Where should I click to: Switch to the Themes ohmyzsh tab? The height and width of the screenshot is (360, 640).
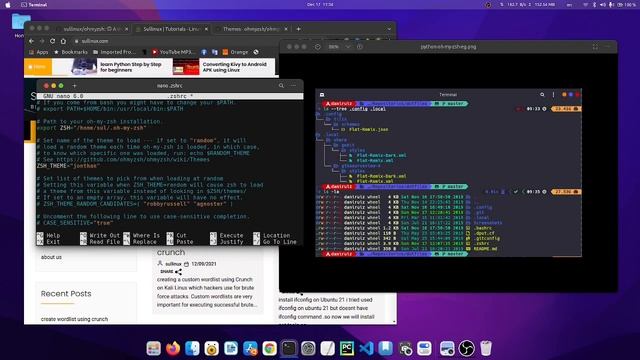click(x=251, y=29)
